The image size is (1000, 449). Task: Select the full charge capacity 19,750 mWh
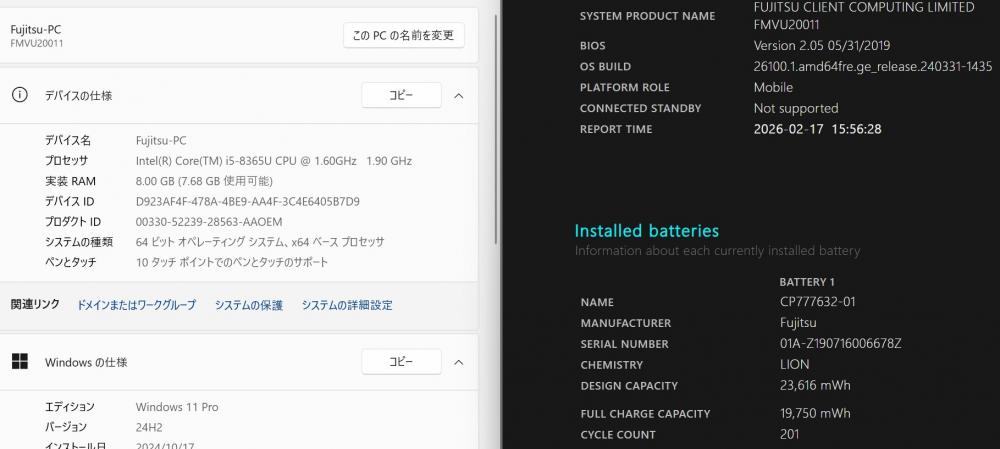pos(815,413)
